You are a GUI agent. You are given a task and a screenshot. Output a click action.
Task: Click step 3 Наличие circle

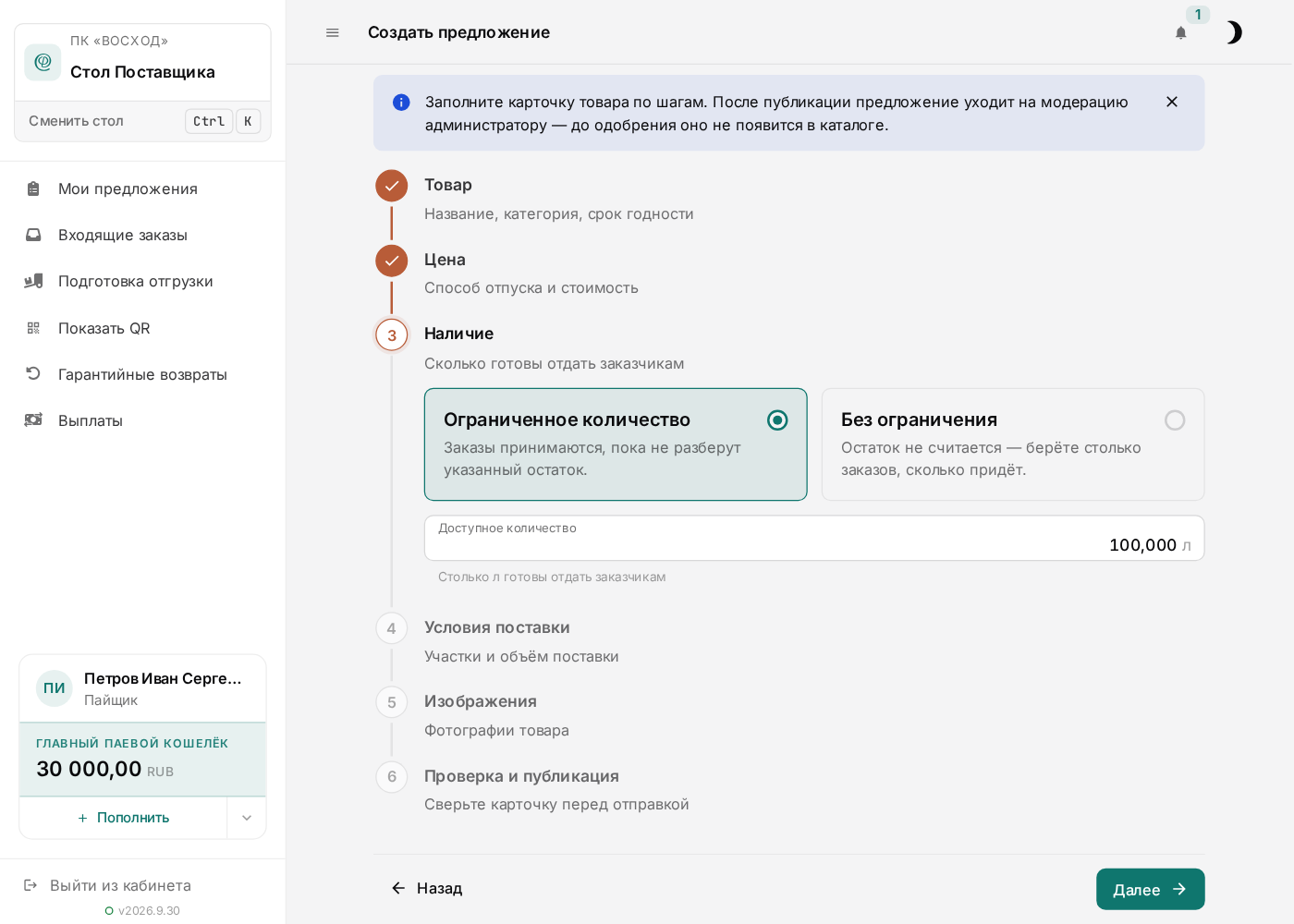point(392,334)
